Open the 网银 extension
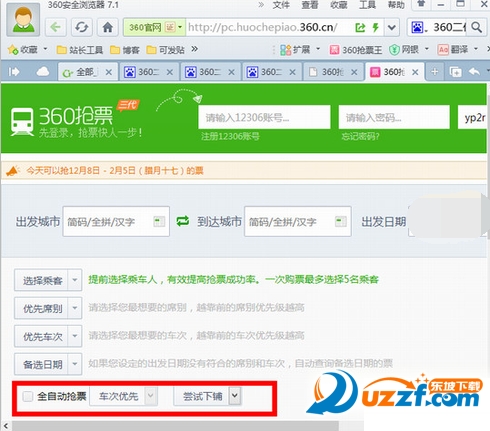 pos(404,50)
